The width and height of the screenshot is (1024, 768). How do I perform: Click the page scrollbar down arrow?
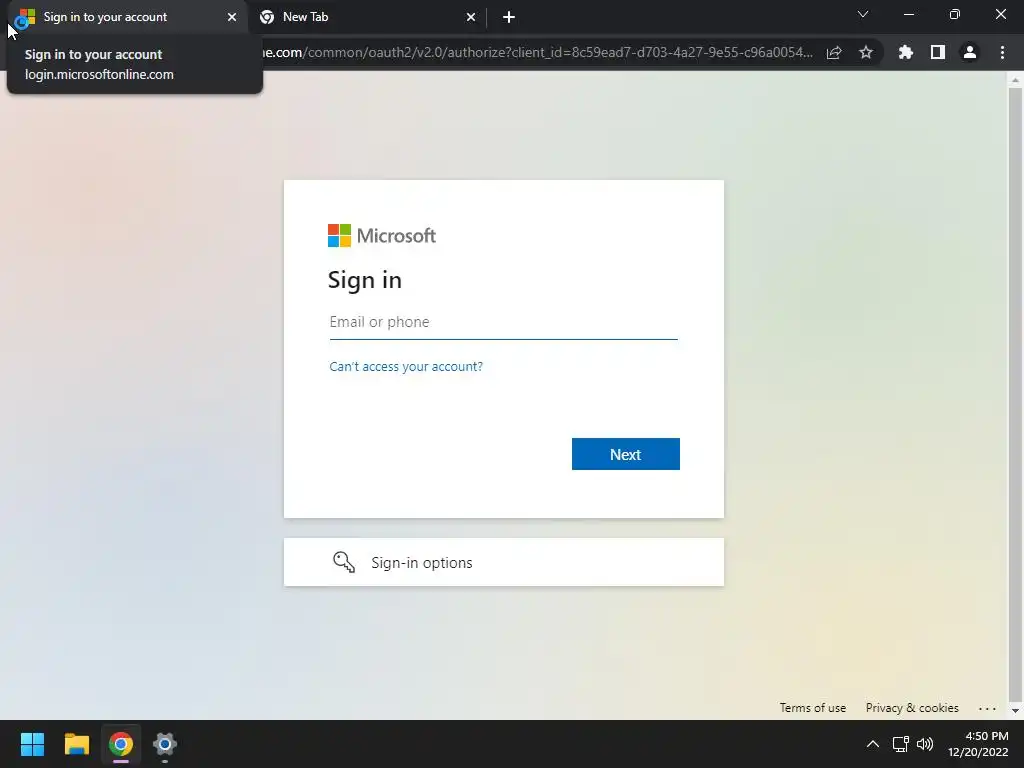point(1015,711)
